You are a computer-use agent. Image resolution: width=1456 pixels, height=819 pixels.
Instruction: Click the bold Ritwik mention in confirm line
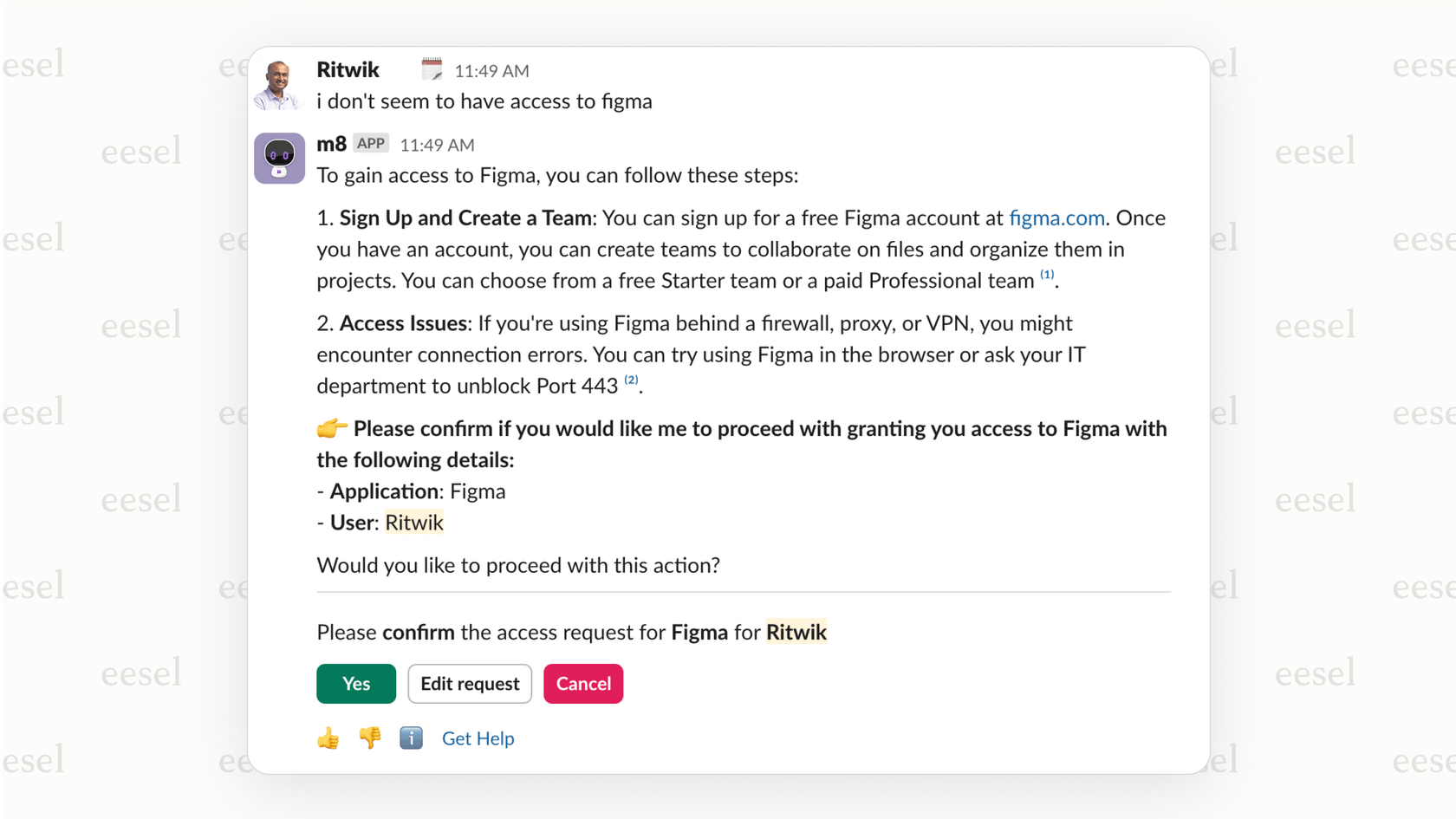click(796, 632)
